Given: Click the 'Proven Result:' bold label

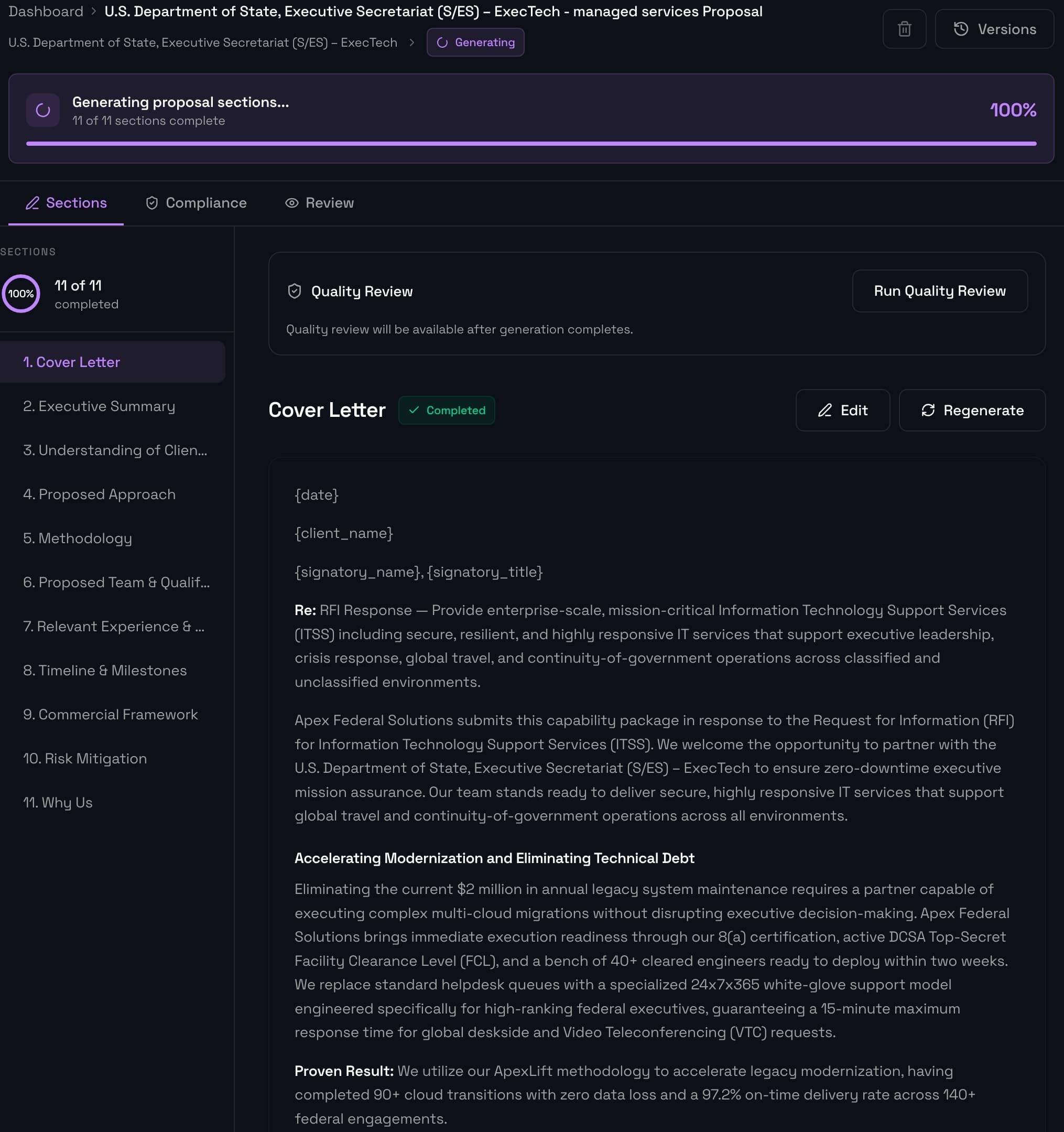Looking at the screenshot, I should pyautogui.click(x=344, y=1071).
